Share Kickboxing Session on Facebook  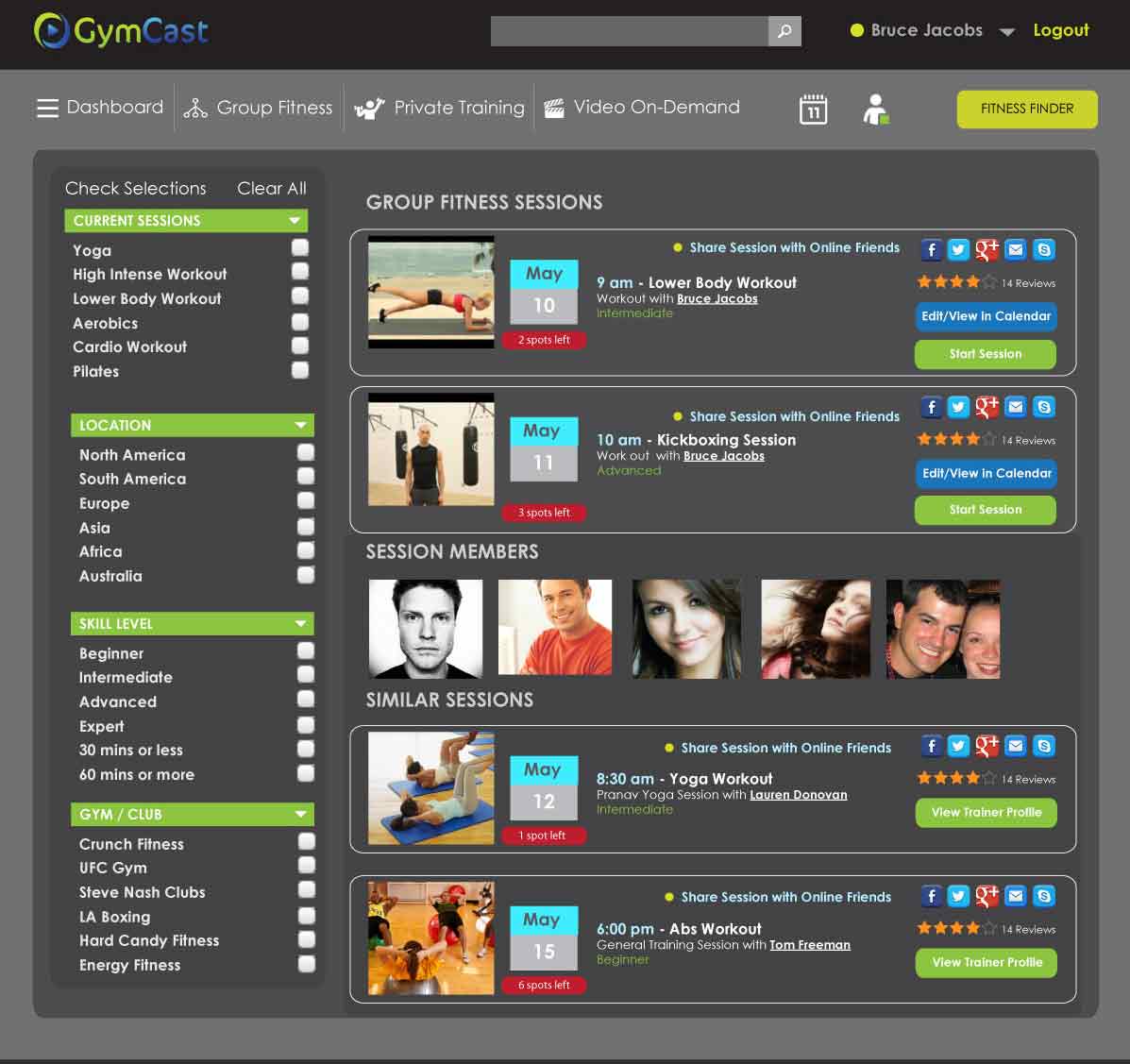pos(931,407)
